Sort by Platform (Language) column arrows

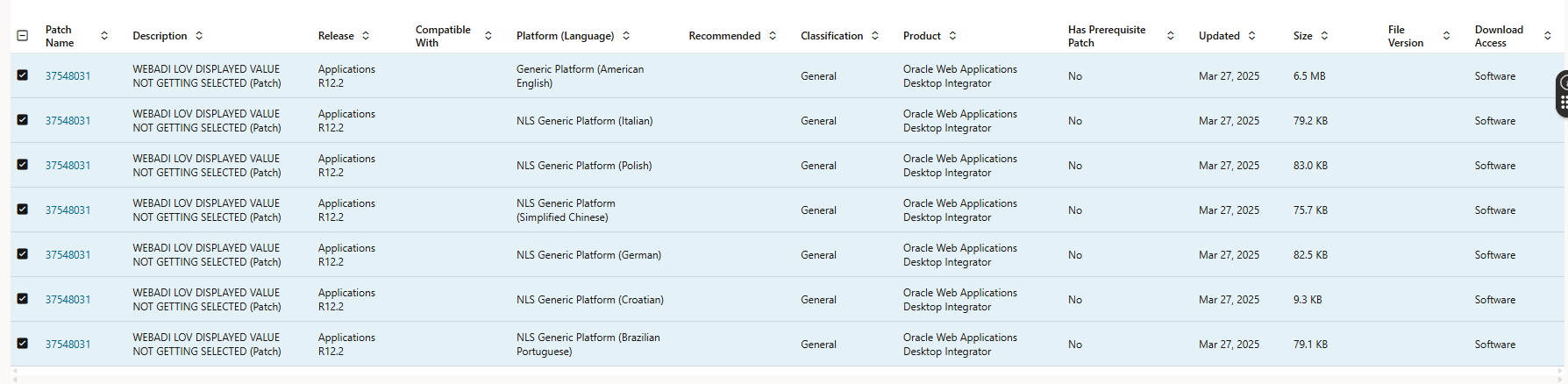[x=626, y=36]
